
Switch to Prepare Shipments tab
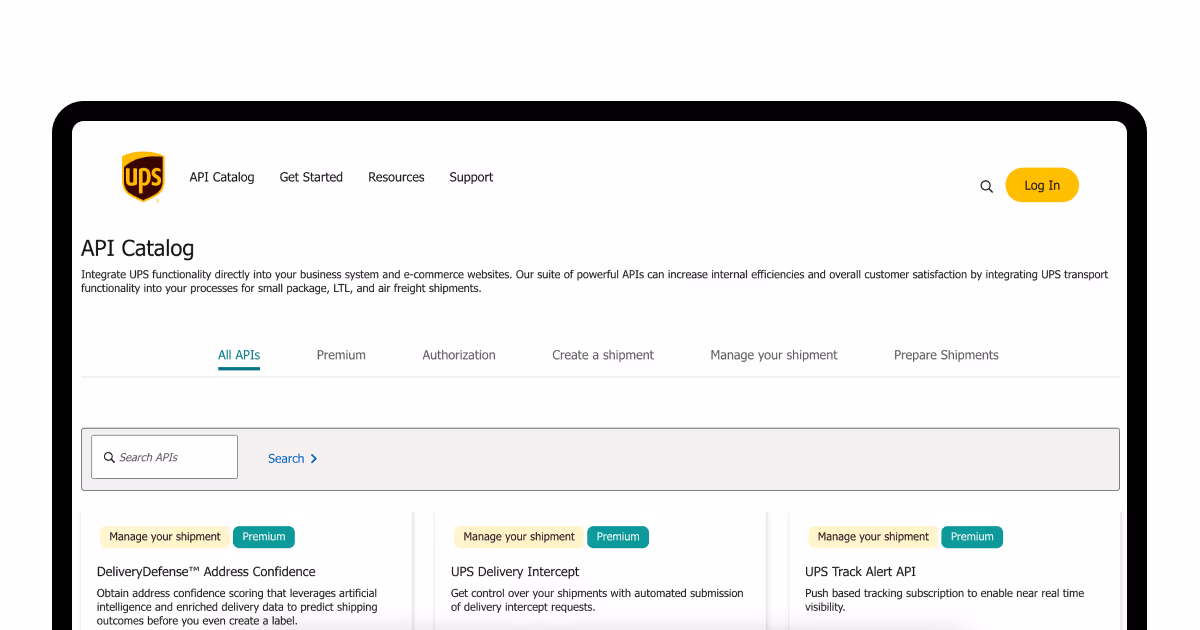tap(946, 355)
